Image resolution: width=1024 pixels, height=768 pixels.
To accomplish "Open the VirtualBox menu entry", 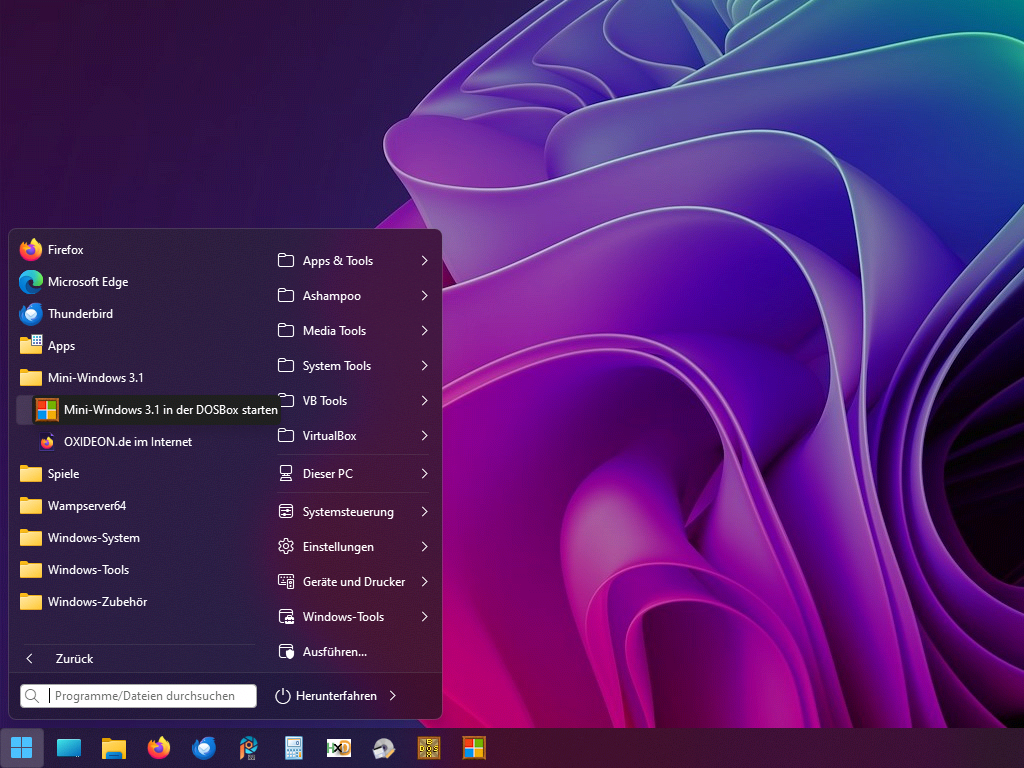I will point(353,436).
